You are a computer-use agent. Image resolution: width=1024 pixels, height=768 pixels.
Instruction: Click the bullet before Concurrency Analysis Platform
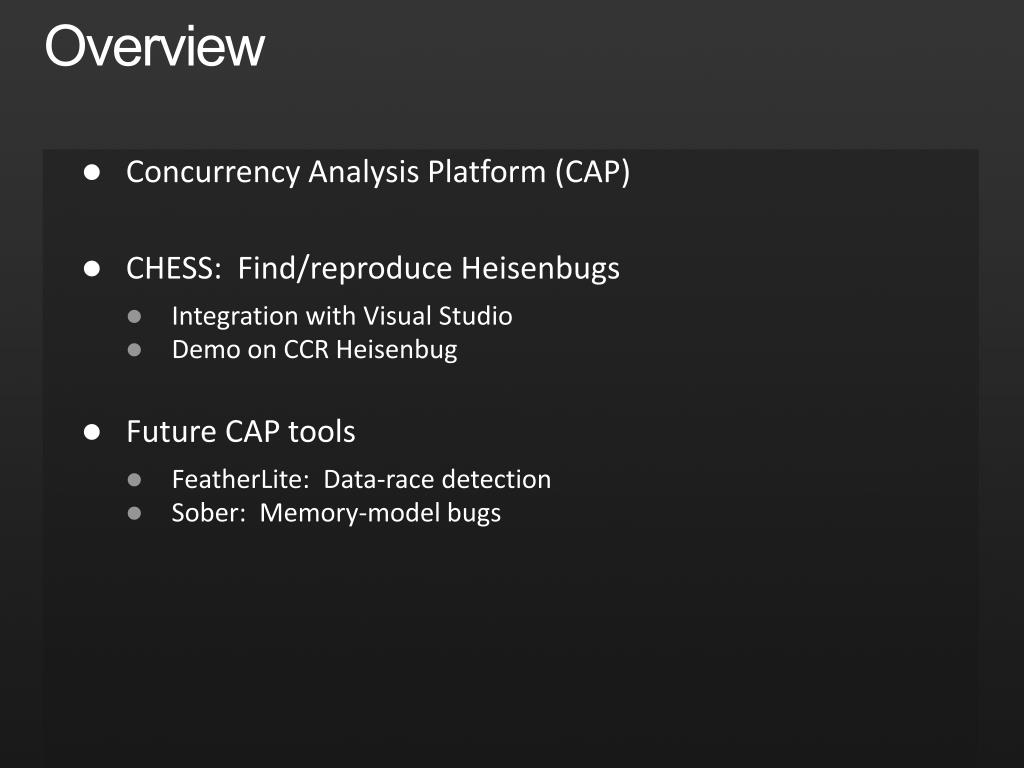pos(92,172)
